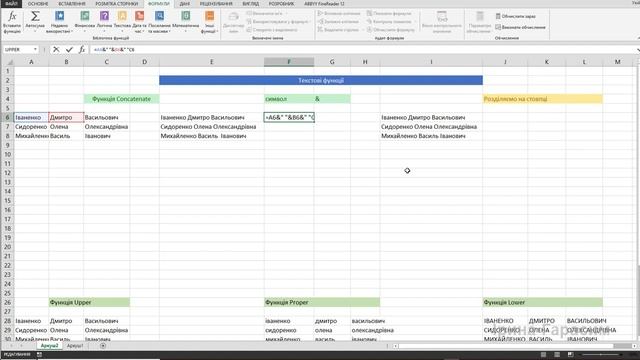Image resolution: width=640 pixels, height=360 pixels.
Task: Open the Error Checking dropdown arrow
Action: (416, 22)
